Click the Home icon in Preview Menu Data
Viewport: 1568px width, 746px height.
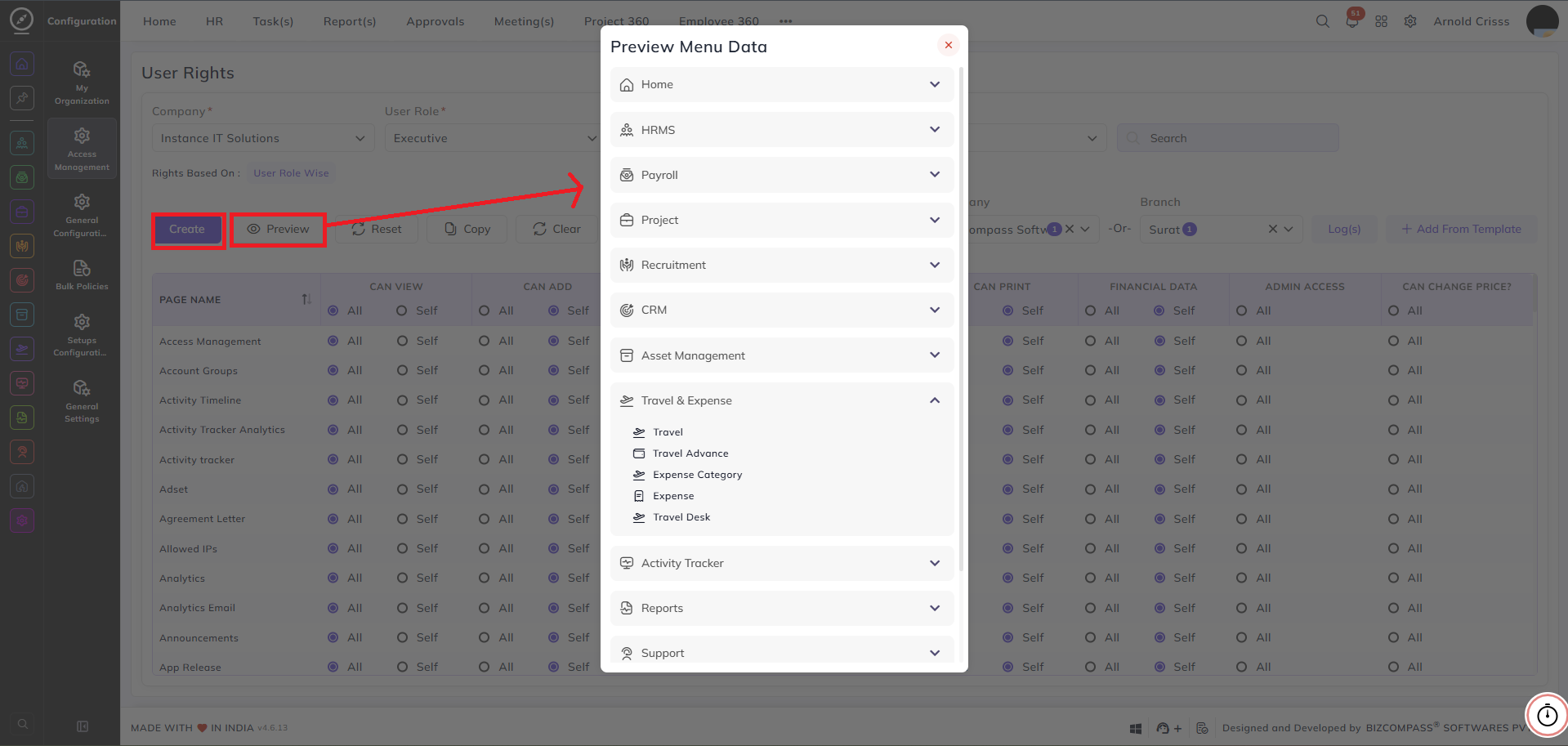click(x=627, y=85)
